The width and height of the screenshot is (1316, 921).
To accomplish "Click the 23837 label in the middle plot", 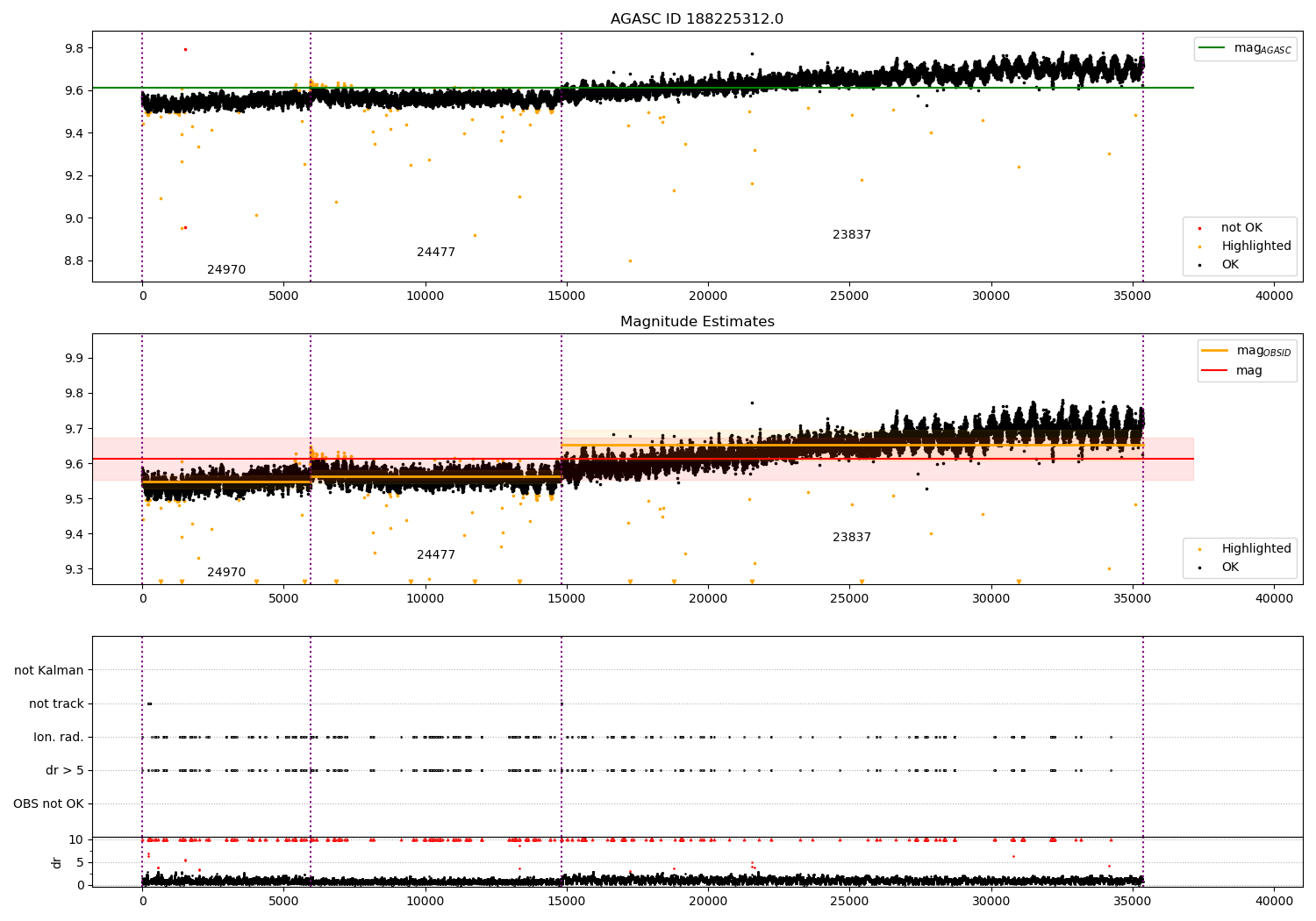I will (x=852, y=538).
